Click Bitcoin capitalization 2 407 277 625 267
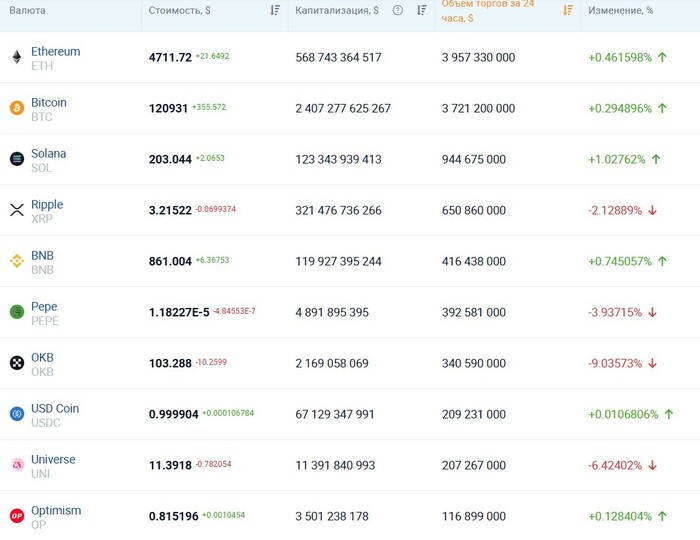Screen dimensions: 700x540 pos(343,108)
